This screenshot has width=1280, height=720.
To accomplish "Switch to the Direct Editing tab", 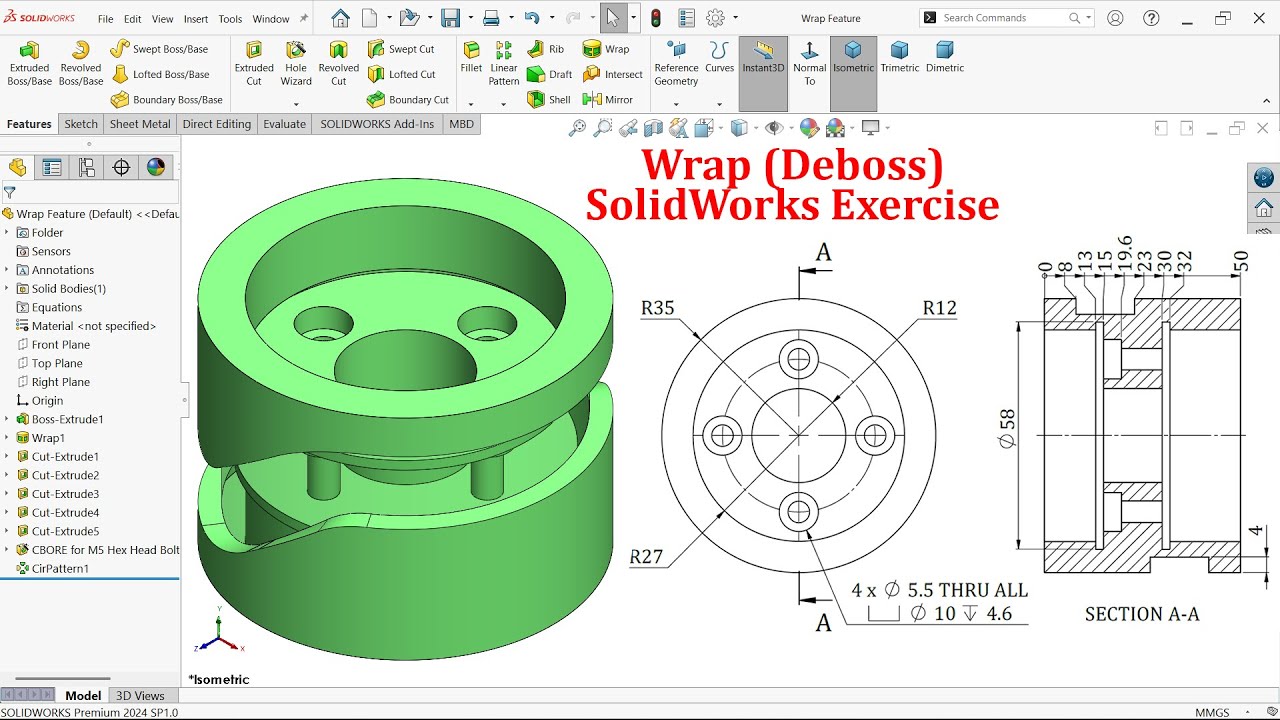I will pyautogui.click(x=217, y=124).
